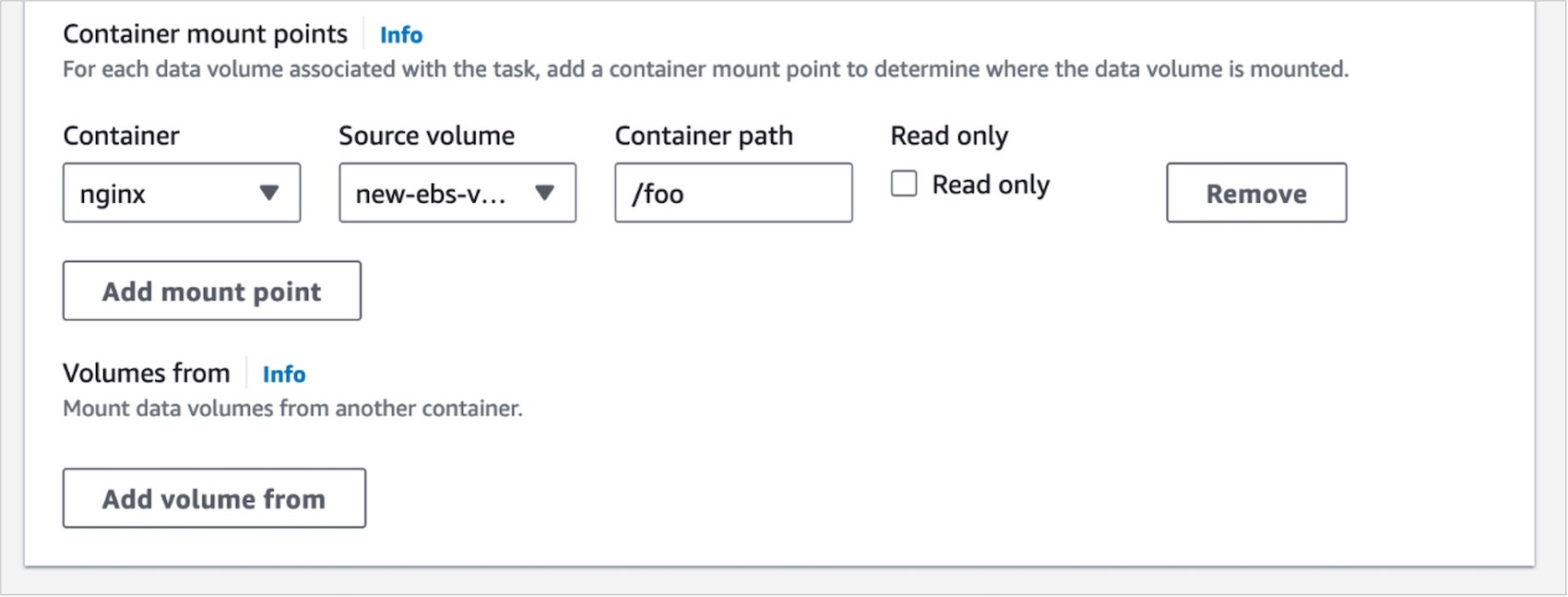Click the Container path field containing /foo

pyautogui.click(x=733, y=193)
